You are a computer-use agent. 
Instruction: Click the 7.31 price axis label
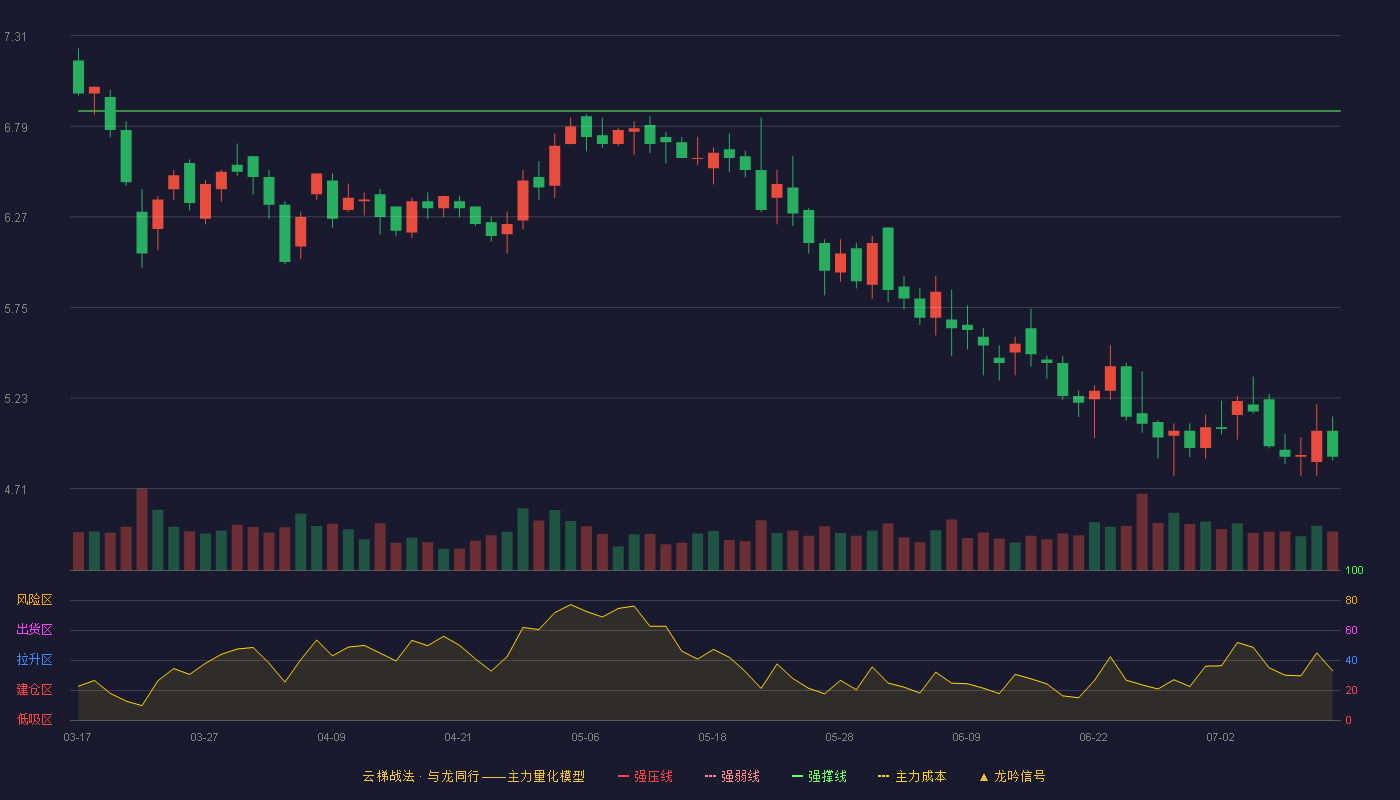click(15, 37)
